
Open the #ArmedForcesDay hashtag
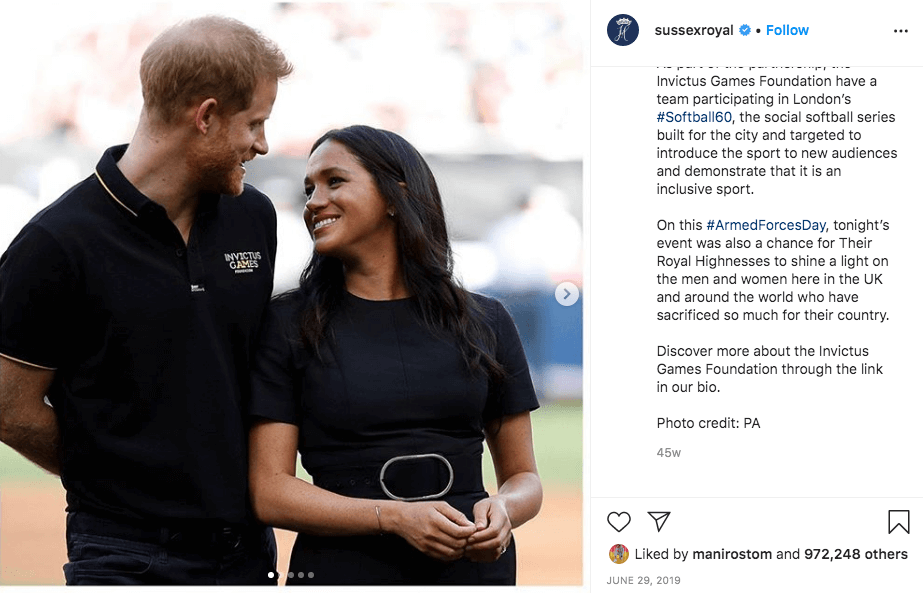[x=766, y=225]
